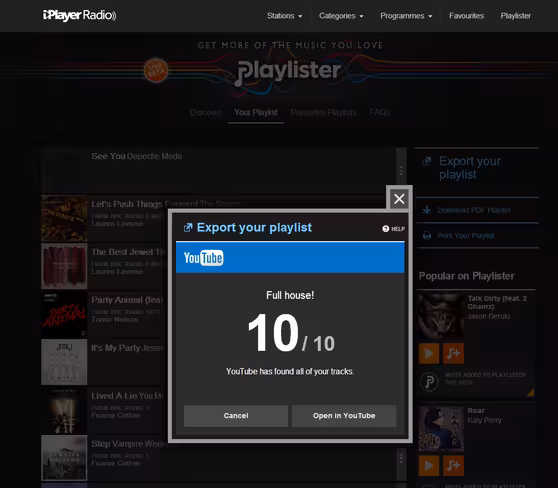Expand the Categories dropdown menu
The image size is (558, 488).
pos(341,16)
